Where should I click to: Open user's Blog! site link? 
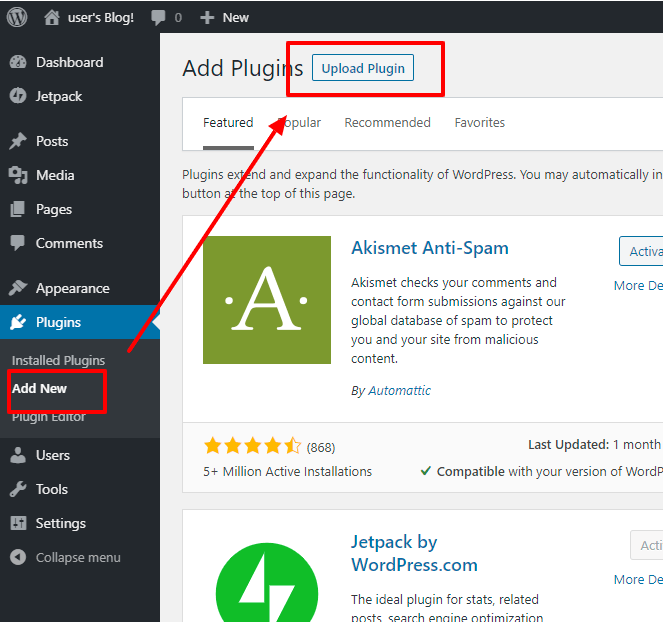pos(101,17)
